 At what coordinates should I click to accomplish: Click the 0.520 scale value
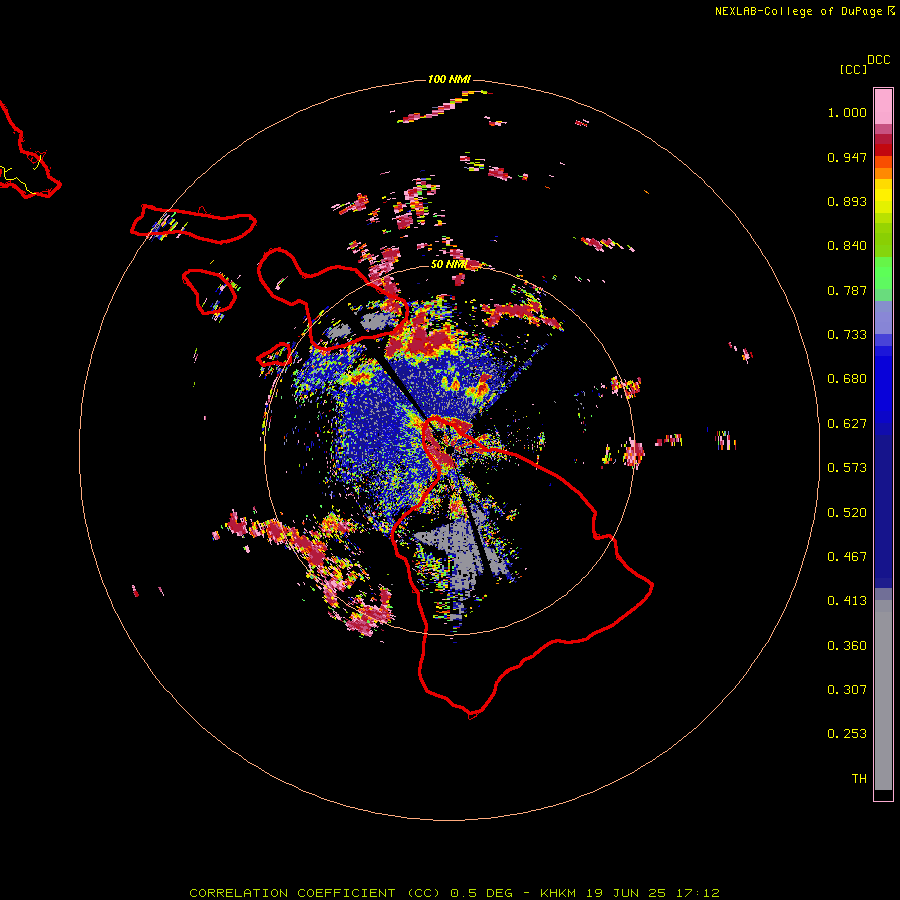click(x=847, y=513)
